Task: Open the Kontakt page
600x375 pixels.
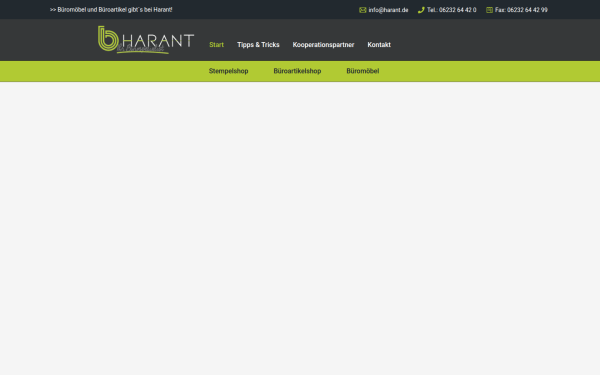Action: click(x=379, y=45)
